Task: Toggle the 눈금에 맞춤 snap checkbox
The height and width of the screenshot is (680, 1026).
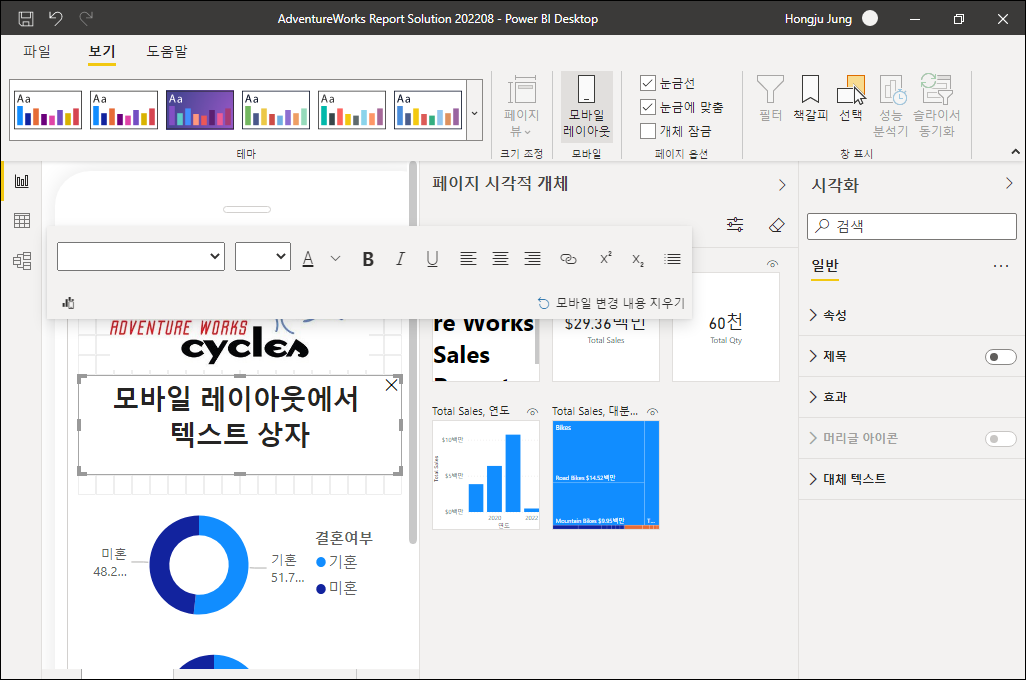Action: 647,107
